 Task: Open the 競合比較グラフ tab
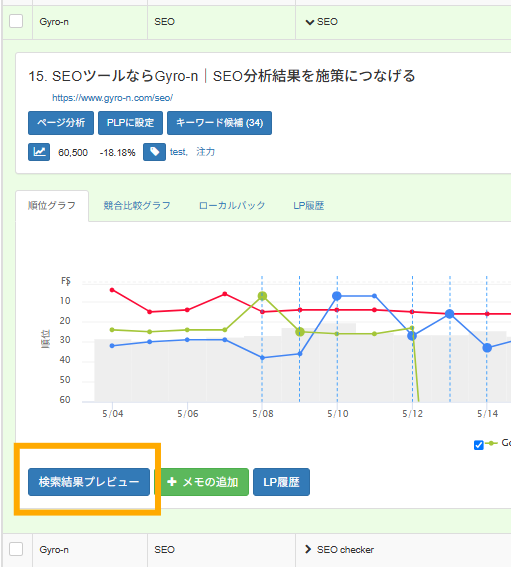tap(137, 205)
